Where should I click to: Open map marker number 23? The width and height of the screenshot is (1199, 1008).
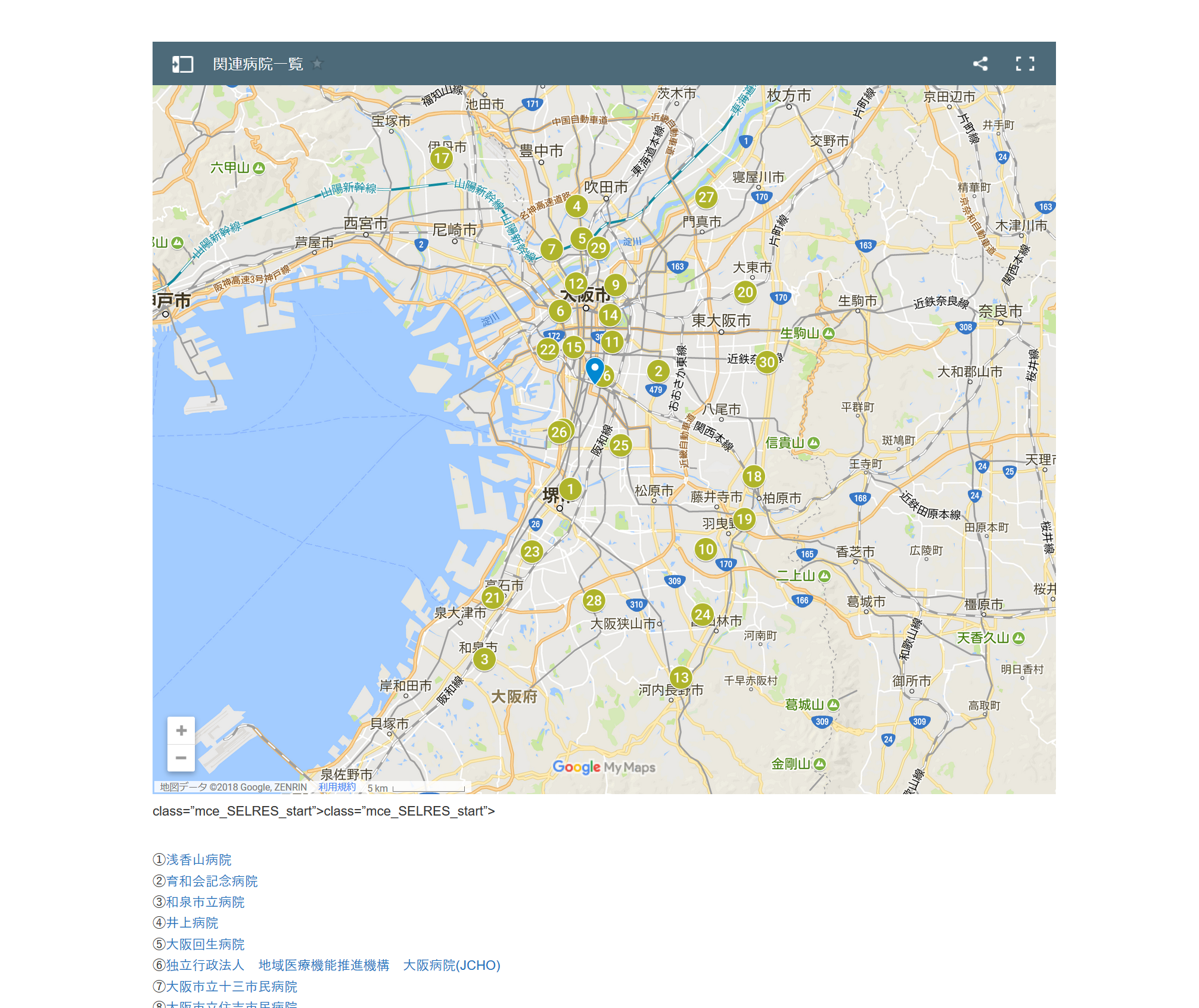coord(532,552)
